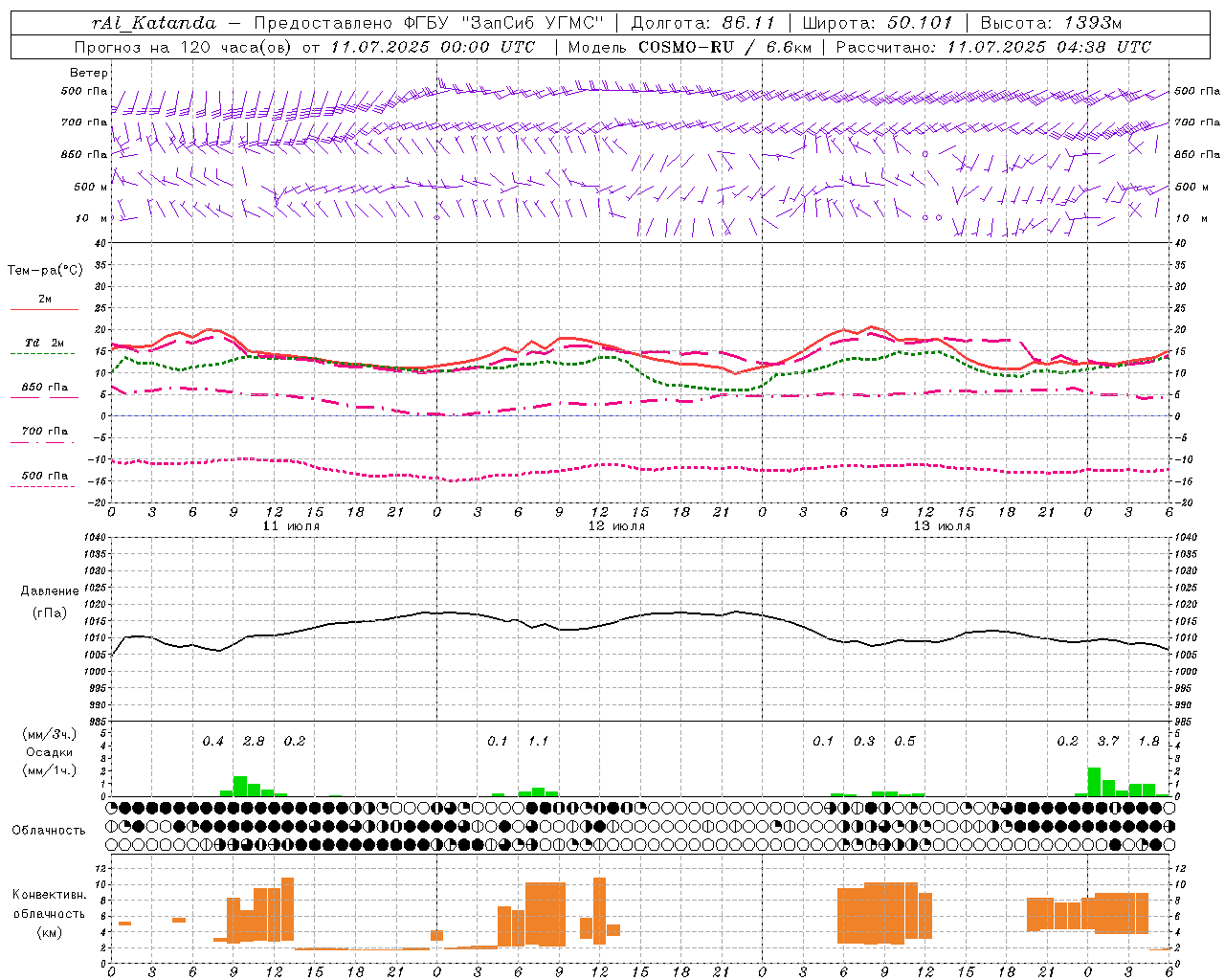Select the 'Долгота: 86.11' longitude value
1225x980 pixels.
coord(702,23)
